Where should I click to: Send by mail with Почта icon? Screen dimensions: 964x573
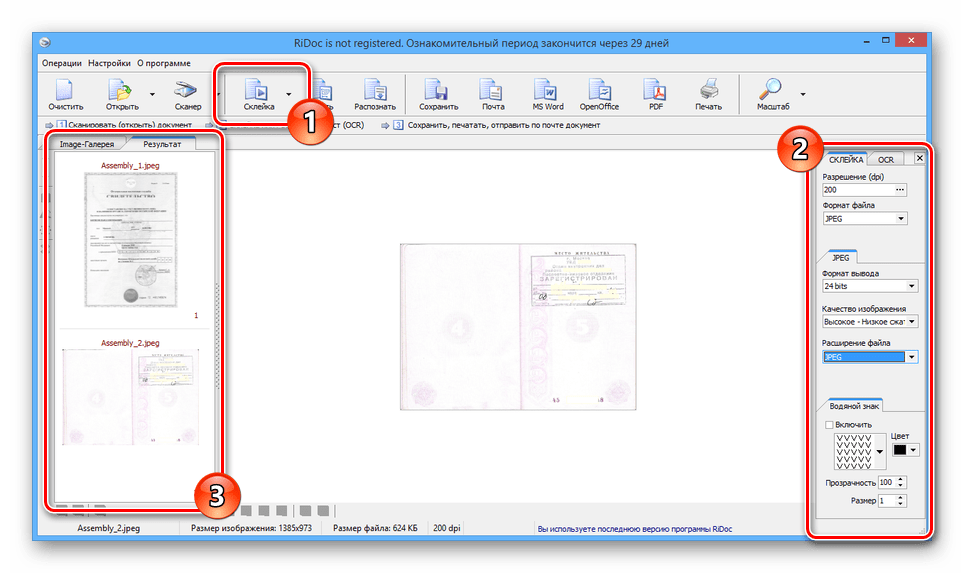[492, 94]
